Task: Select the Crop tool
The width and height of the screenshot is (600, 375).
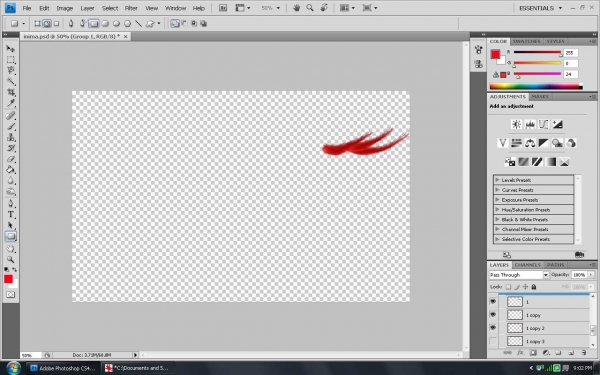Action: pyautogui.click(x=10, y=92)
